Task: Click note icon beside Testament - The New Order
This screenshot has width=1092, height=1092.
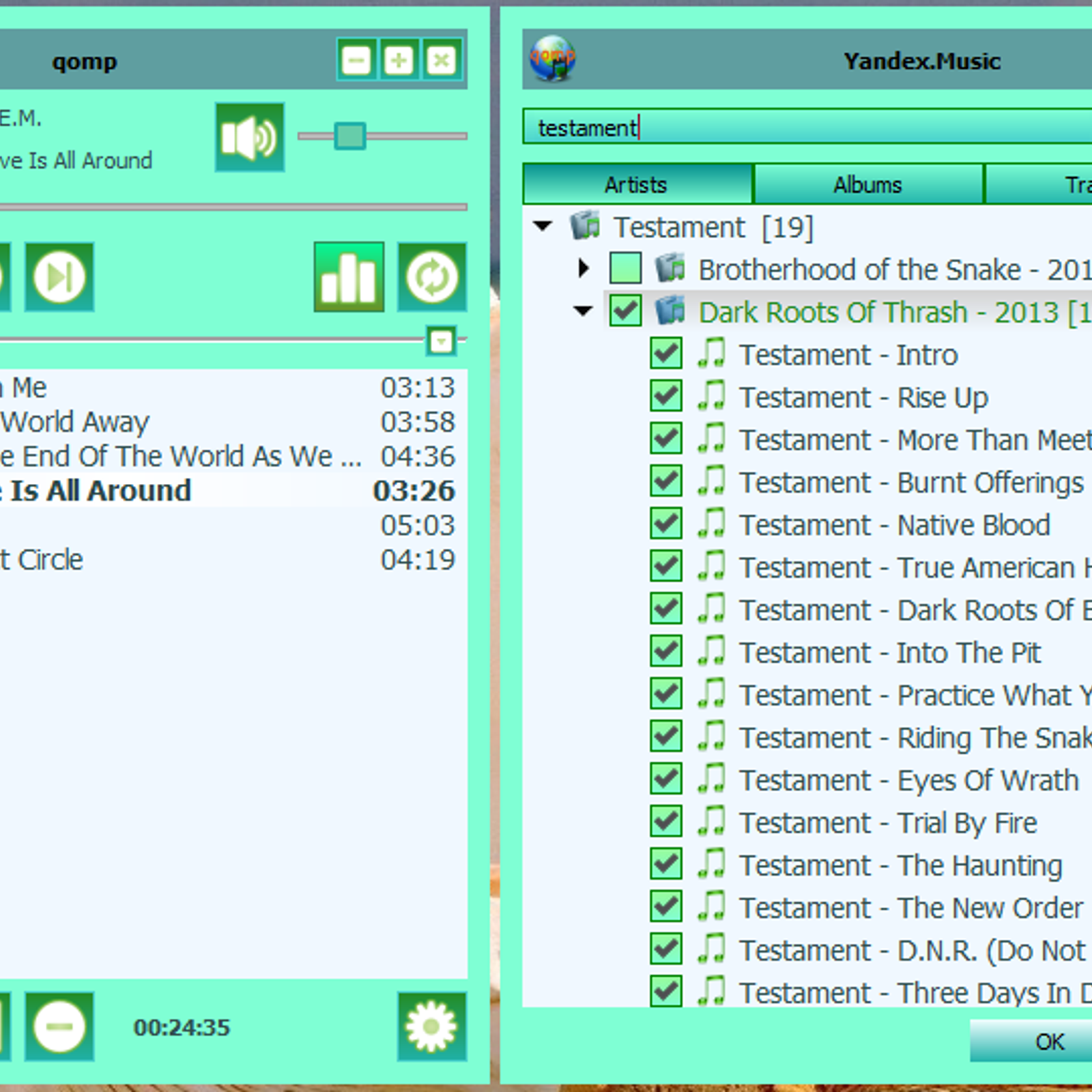Action: click(x=712, y=906)
